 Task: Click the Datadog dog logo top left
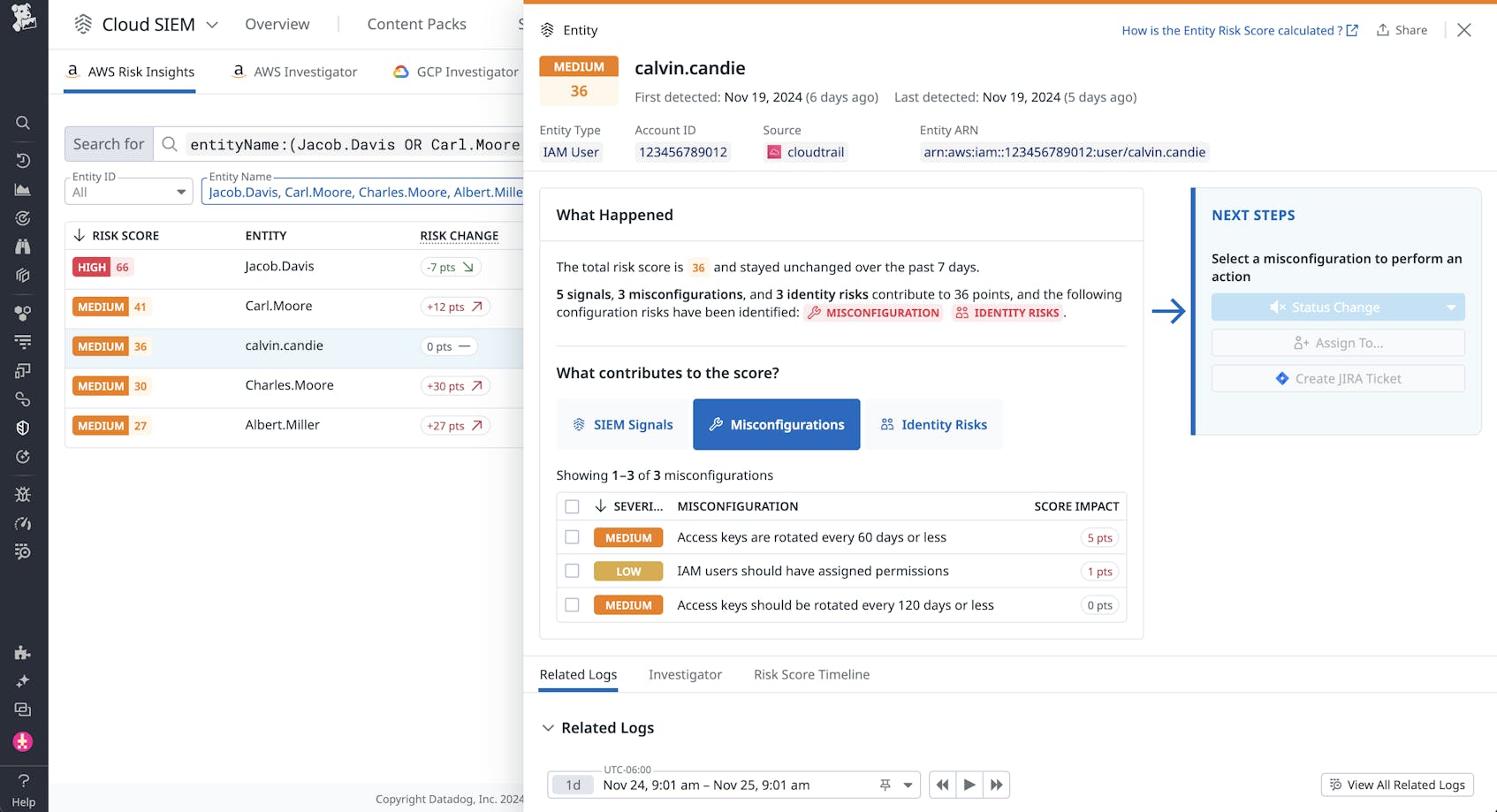pyautogui.click(x=23, y=16)
